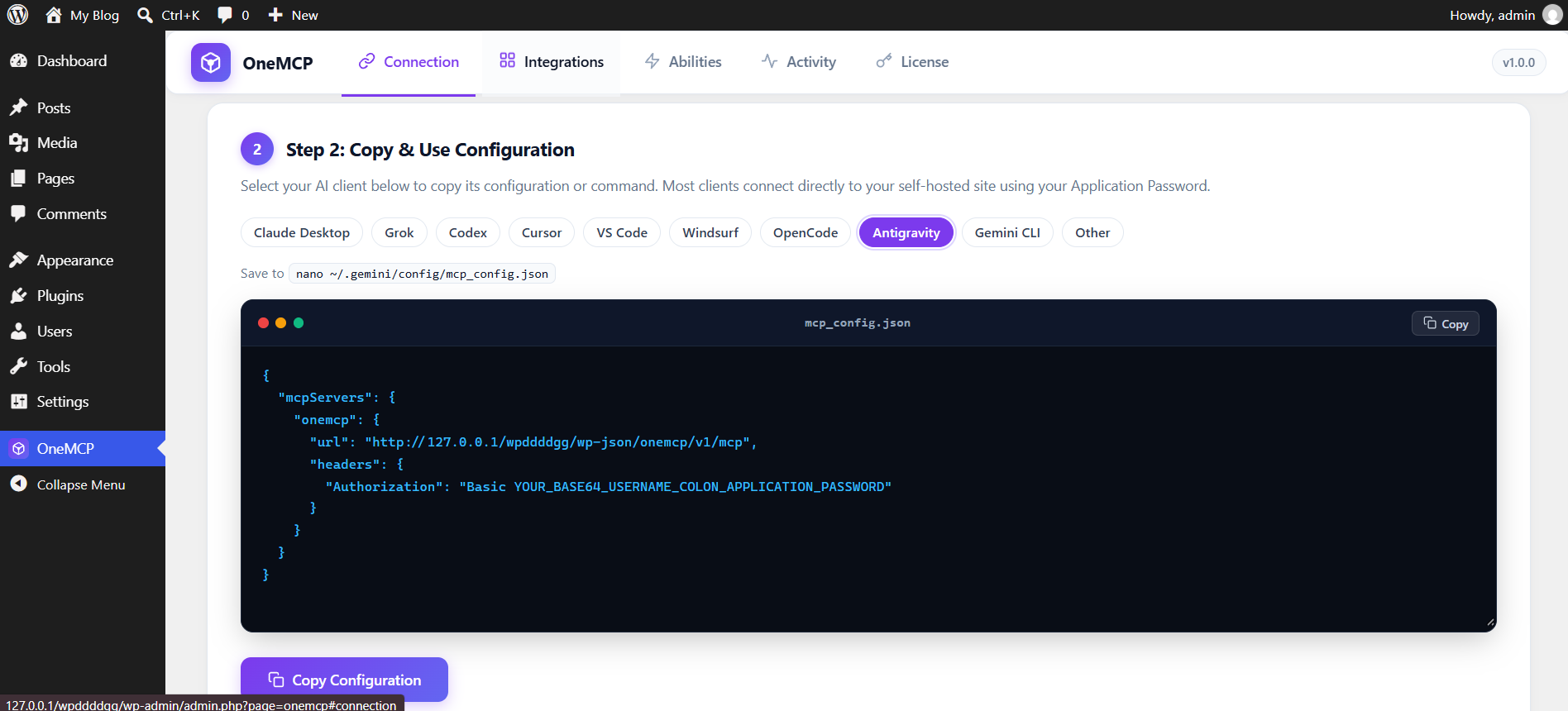Viewport: 1568px width, 711px height.
Task: Click the Copy Configuration button
Action: [x=344, y=680]
